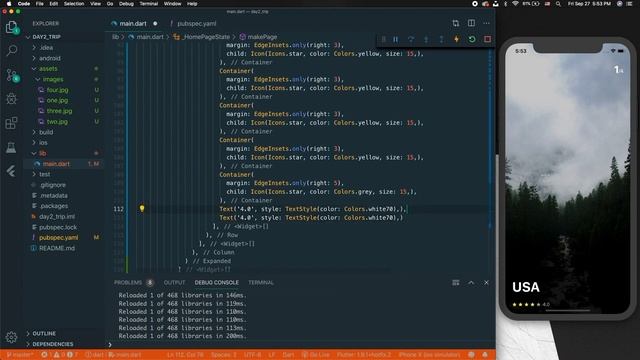
Task: Open the Search view in activity bar
Action: (x=11, y=51)
